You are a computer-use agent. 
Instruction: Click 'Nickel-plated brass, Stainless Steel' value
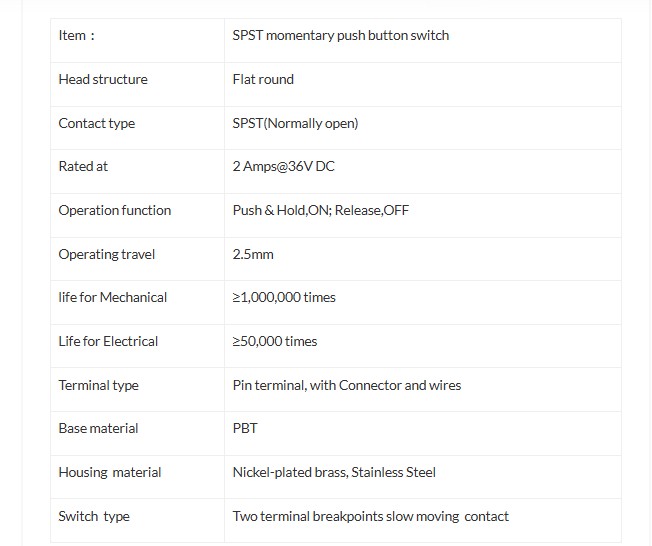[x=334, y=473]
